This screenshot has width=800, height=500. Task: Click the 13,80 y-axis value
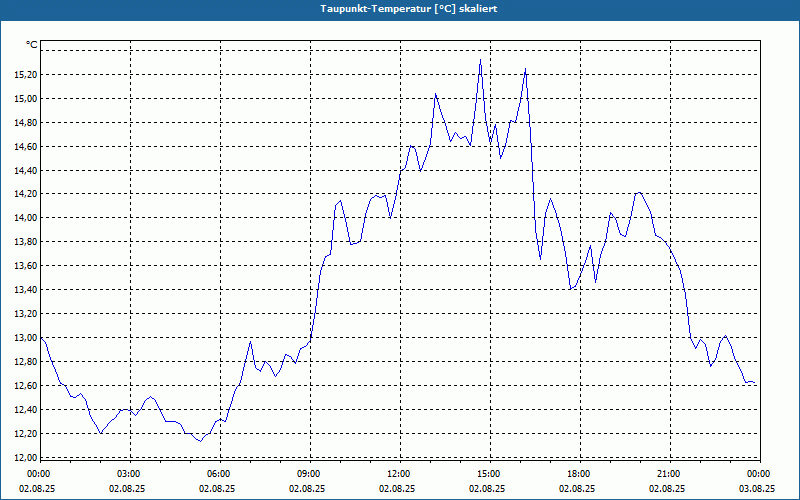click(x=26, y=242)
